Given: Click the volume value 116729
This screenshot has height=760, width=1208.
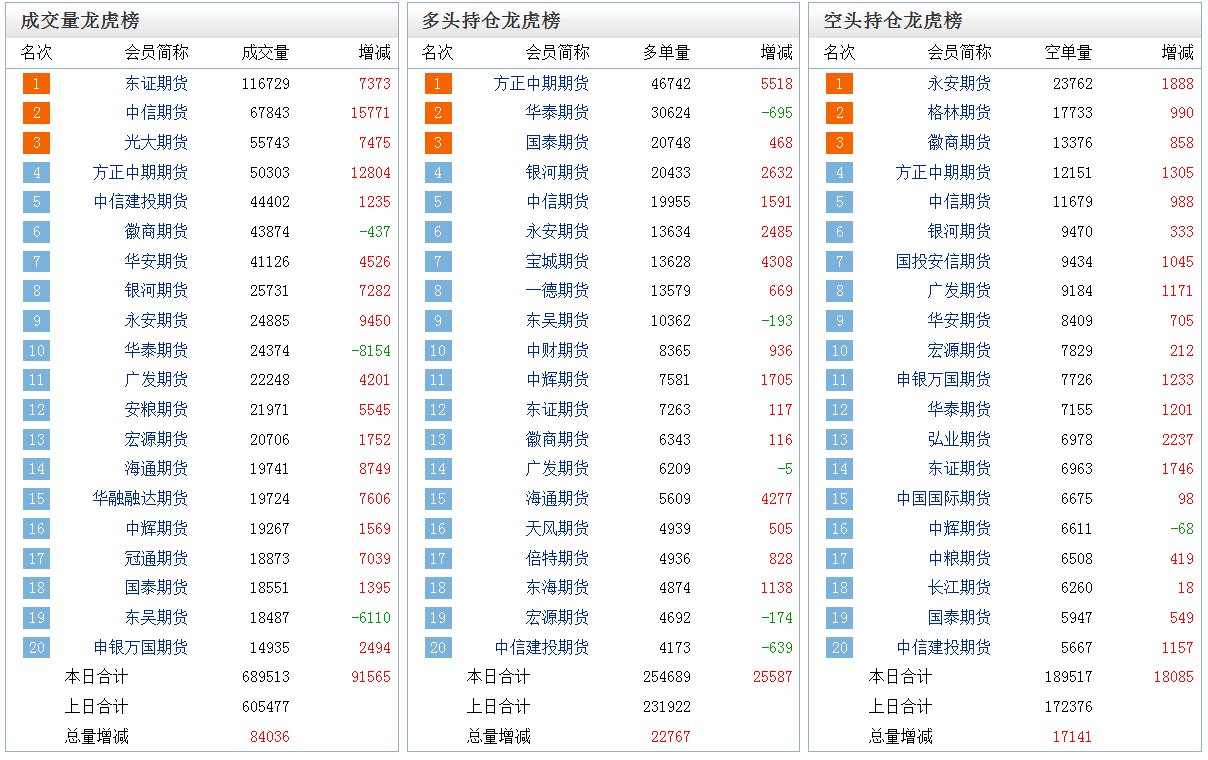Looking at the screenshot, I should click(x=266, y=84).
